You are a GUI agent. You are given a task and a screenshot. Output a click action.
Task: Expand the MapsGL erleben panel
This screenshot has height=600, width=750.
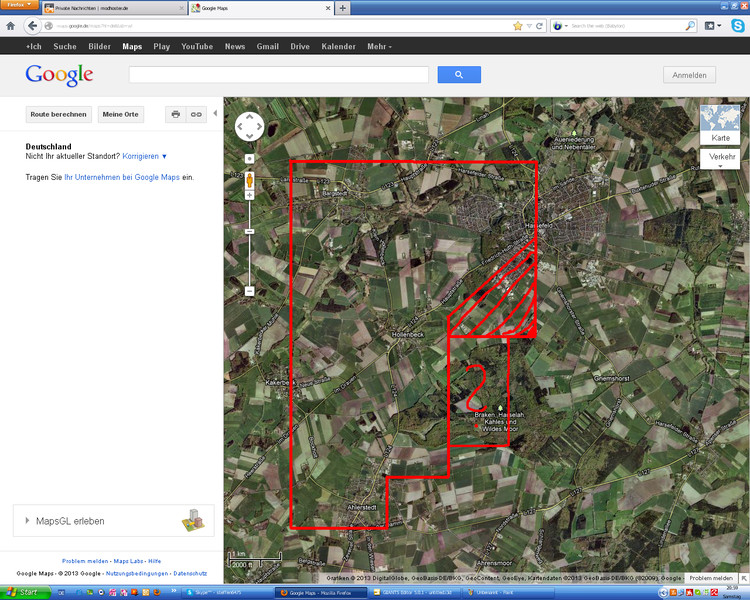113,521
